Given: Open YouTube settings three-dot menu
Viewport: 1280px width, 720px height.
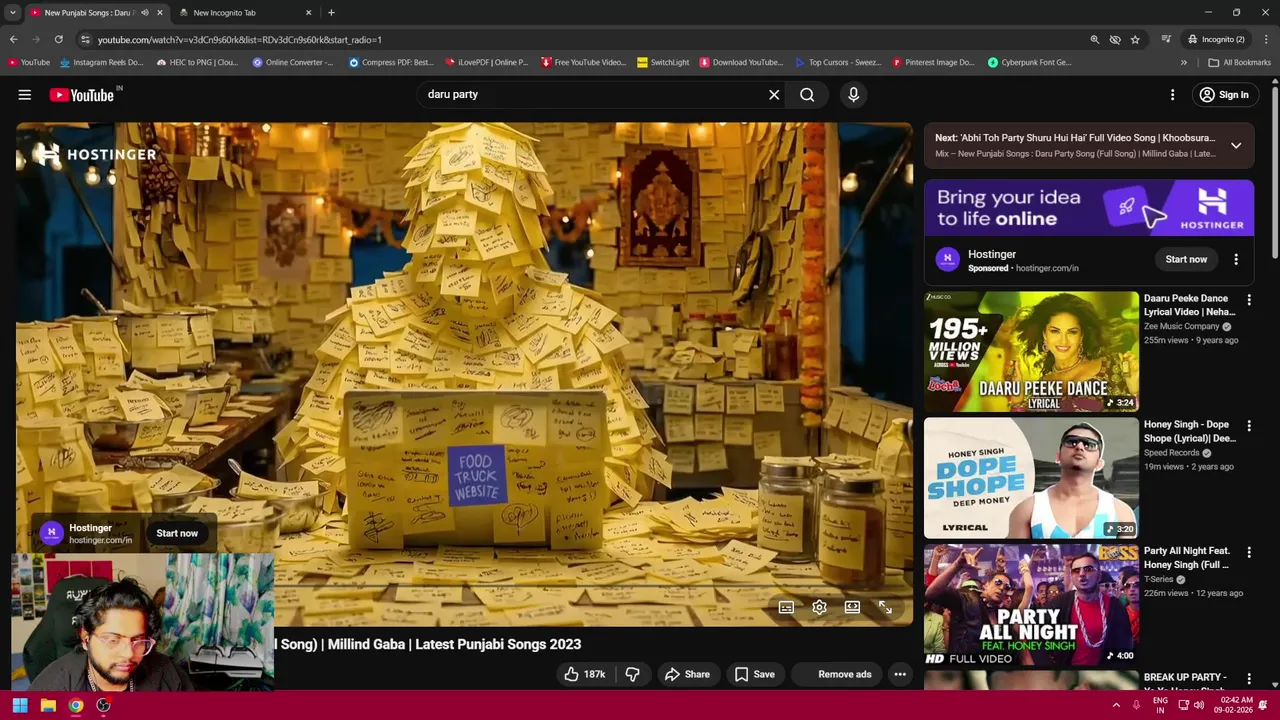Looking at the screenshot, I should [1173, 95].
